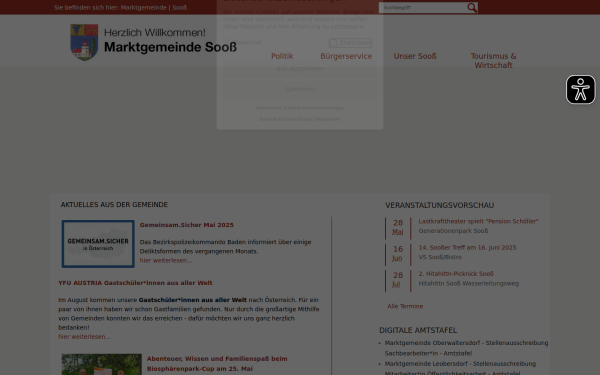This screenshot has height=375, width=600.
Task: Click the Biosphärenpark-Cup article photo
Action: [x=102, y=364]
